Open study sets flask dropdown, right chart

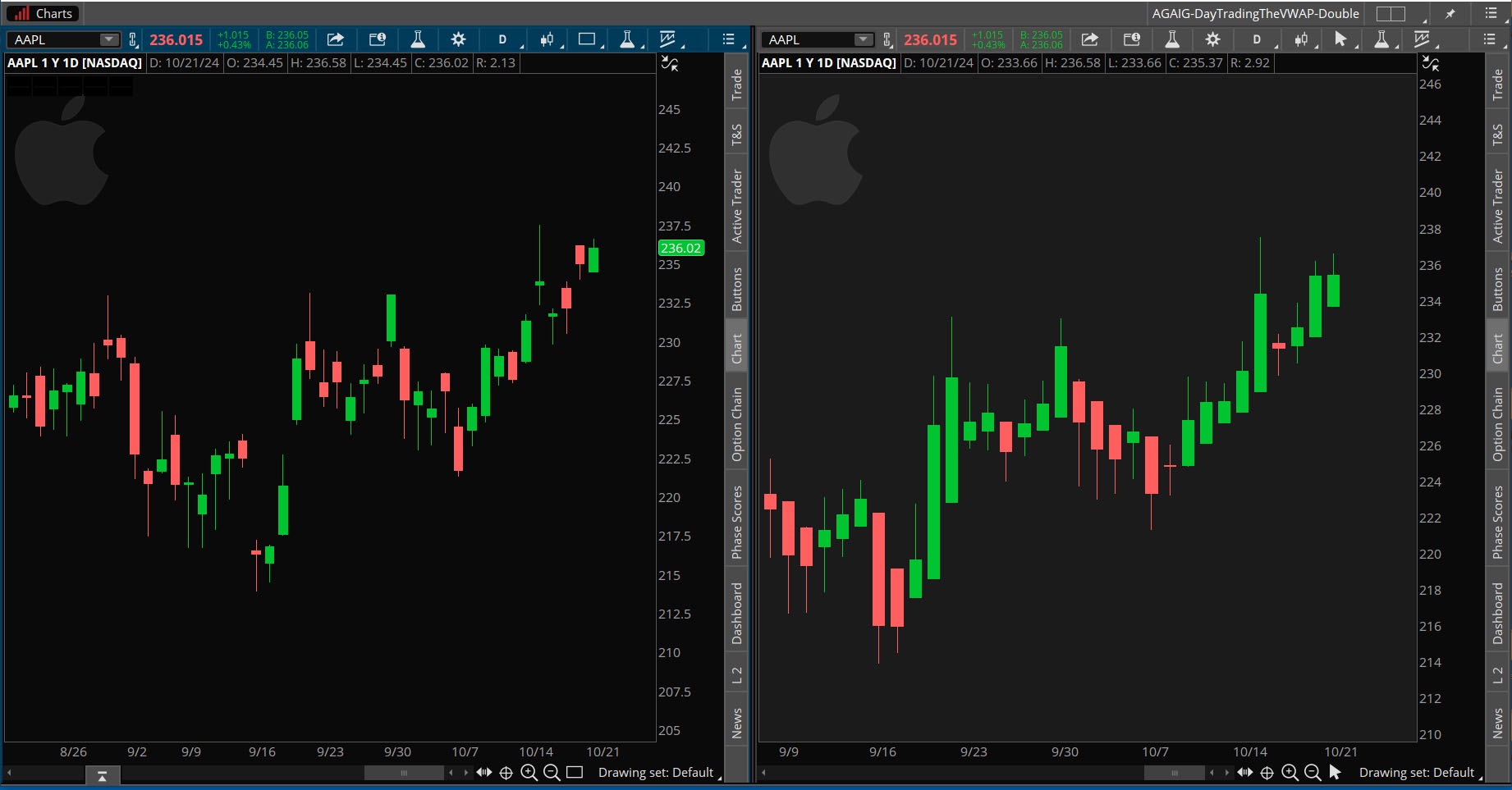pos(1381,39)
